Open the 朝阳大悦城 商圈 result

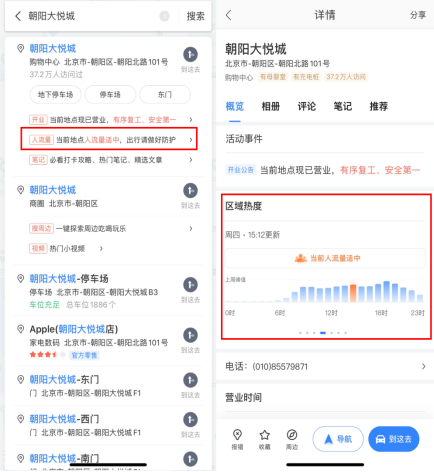[53, 190]
